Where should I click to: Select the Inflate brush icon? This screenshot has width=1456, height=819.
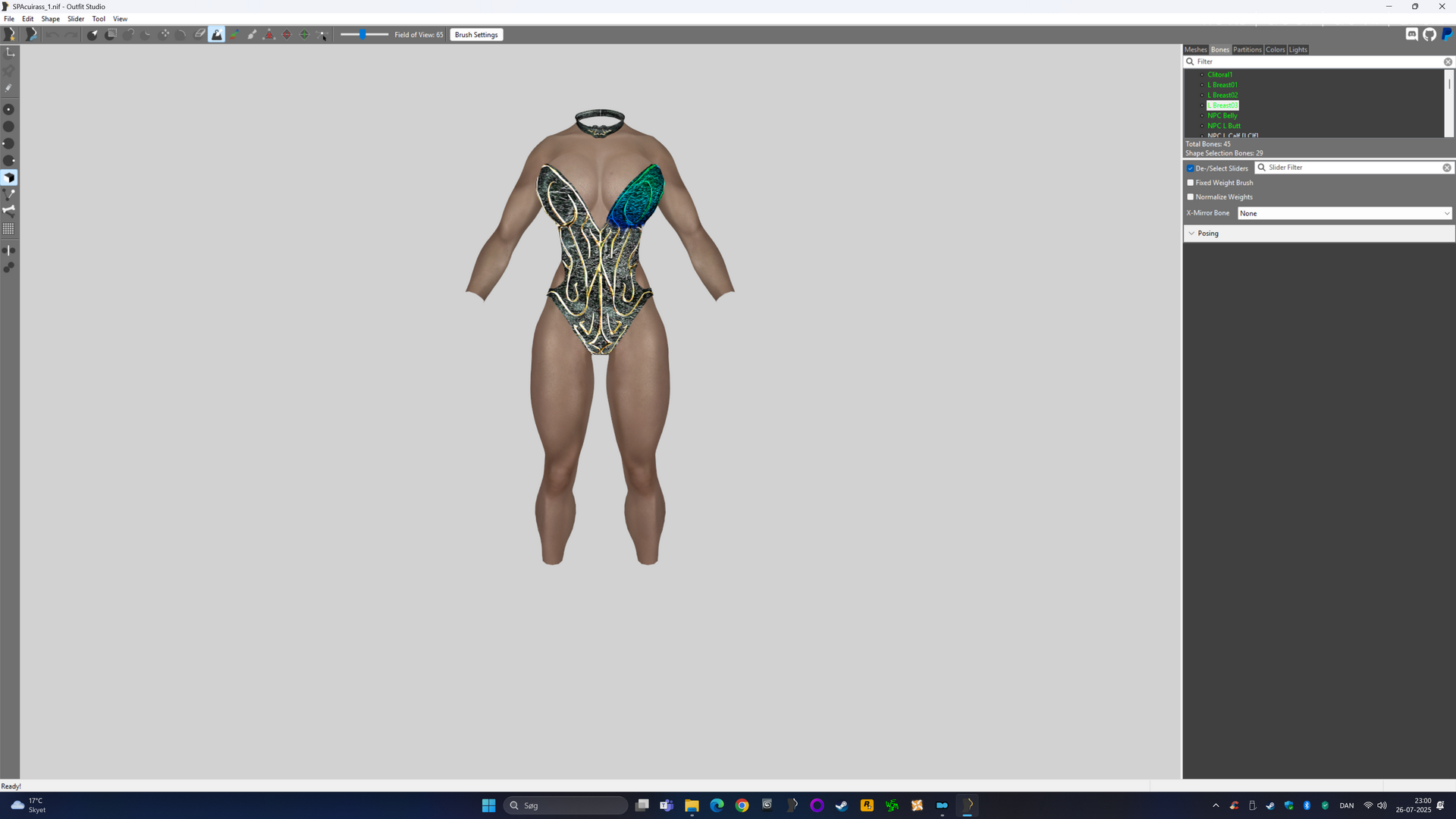(129, 35)
